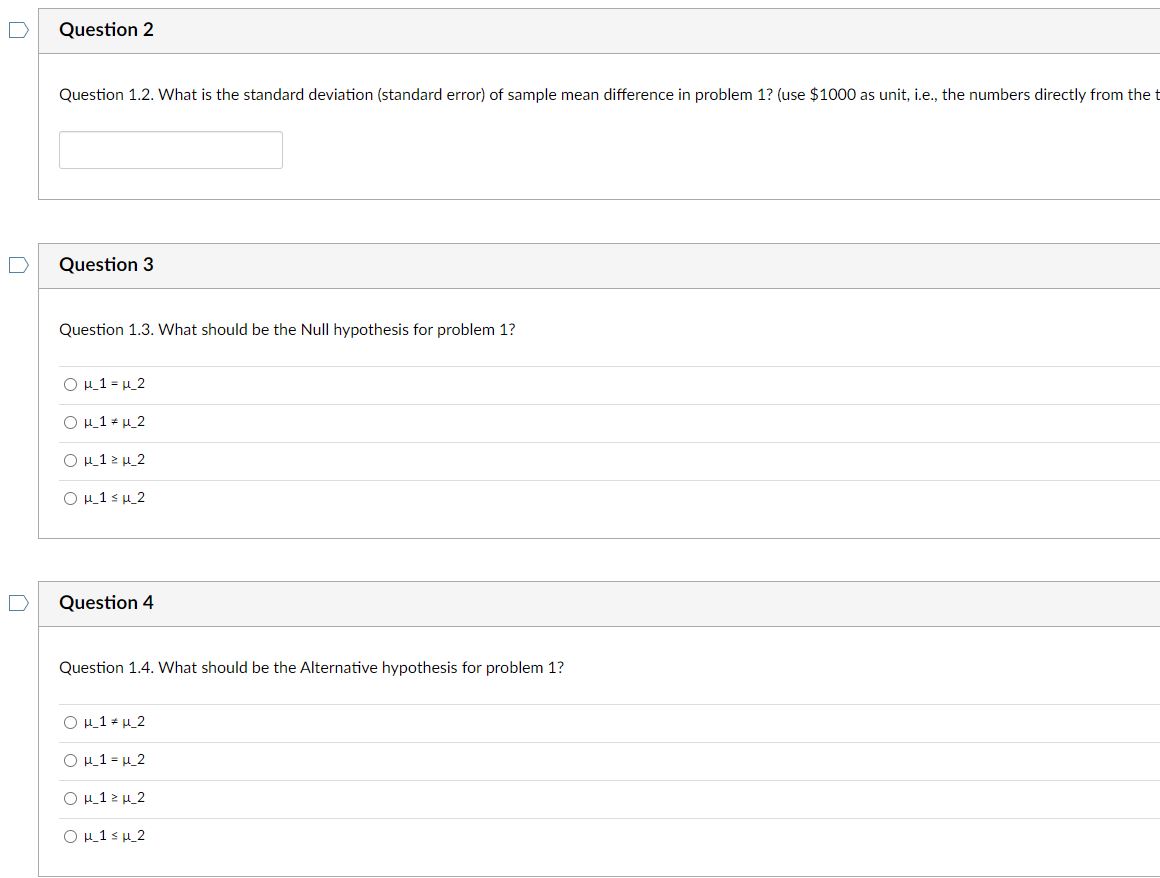Select μ_1 ≤ μ_2 for the Alternative hypothesis
The width and height of the screenshot is (1160, 878).
[69, 834]
